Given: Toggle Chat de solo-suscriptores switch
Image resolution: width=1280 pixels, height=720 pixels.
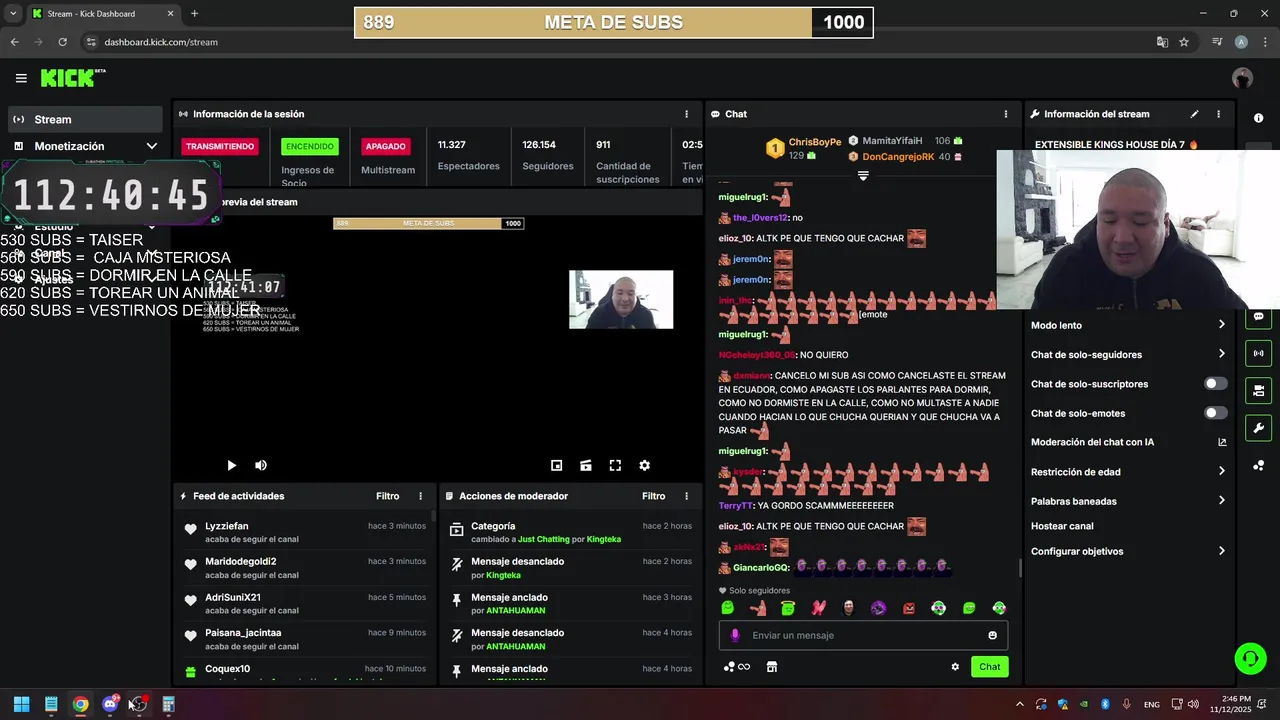Looking at the screenshot, I should tap(1215, 384).
